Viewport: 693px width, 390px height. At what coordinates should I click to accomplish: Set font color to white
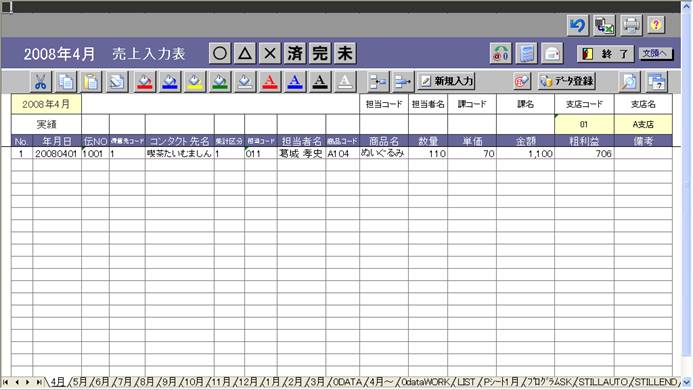345,82
